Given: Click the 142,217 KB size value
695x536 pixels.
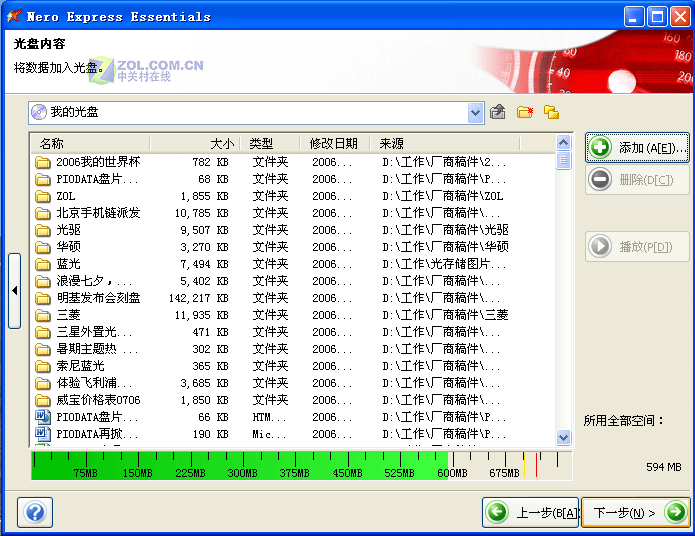Looking at the screenshot, I should pos(199,298).
